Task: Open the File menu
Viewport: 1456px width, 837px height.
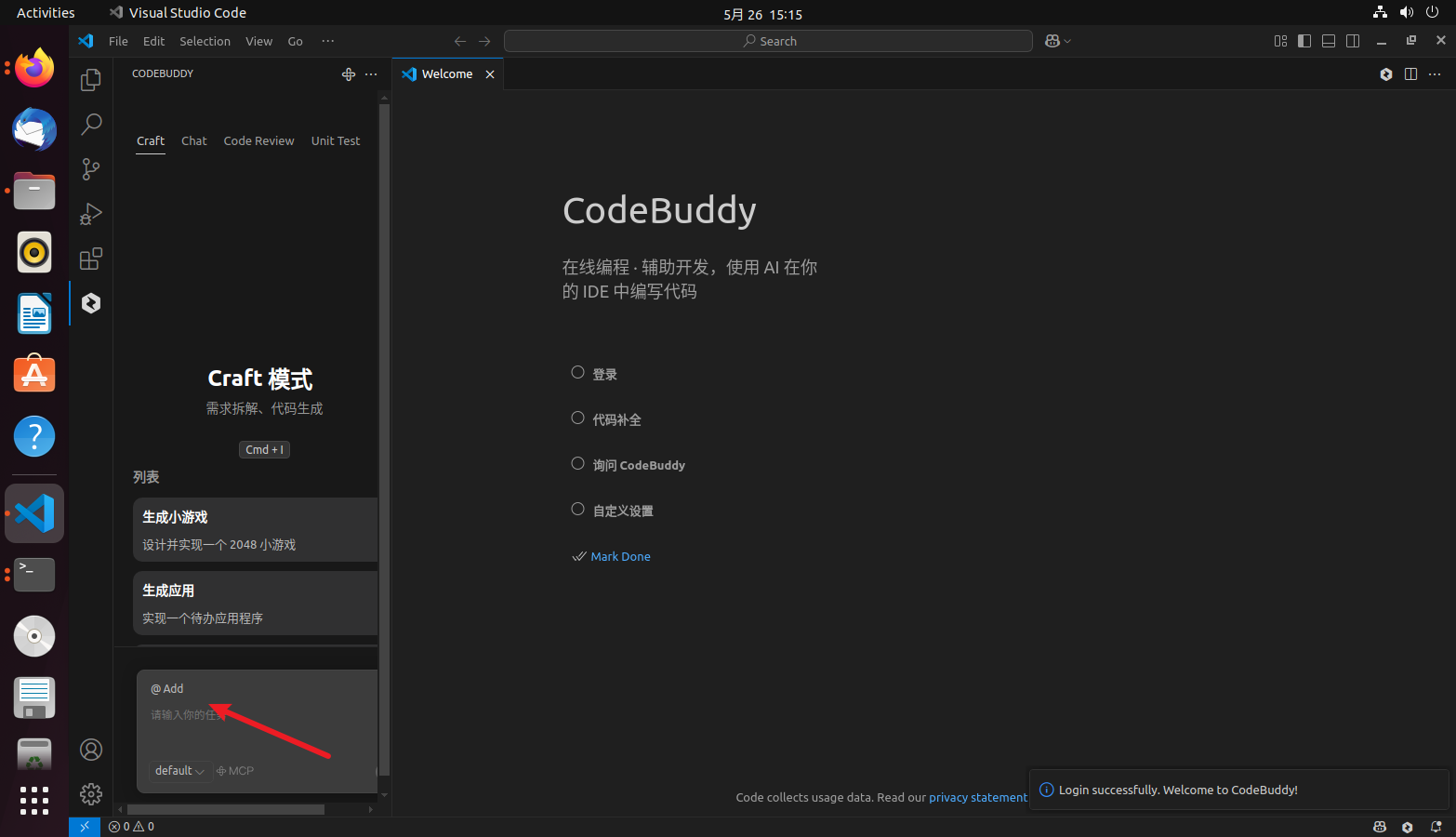Action: (118, 41)
